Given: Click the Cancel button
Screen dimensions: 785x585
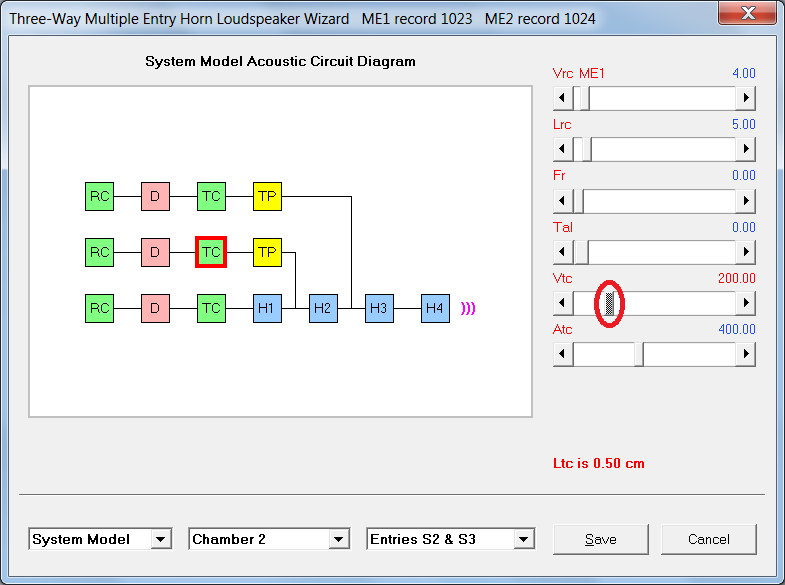Looking at the screenshot, I should tap(709, 539).
